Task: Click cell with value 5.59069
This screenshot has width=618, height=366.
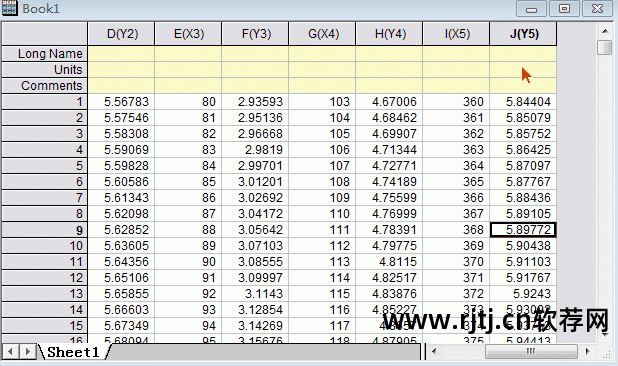Action: click(x=121, y=150)
